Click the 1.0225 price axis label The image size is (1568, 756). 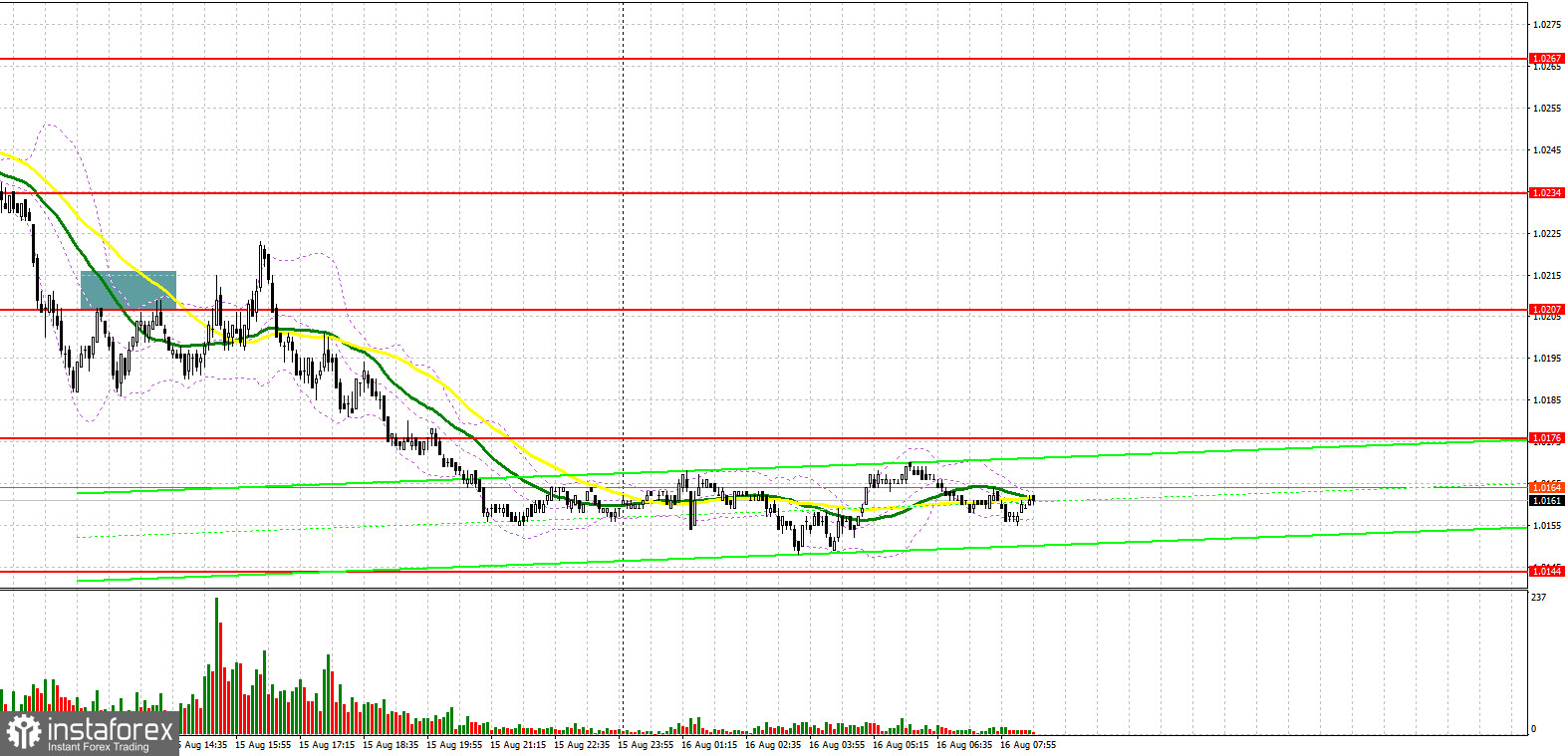click(1547, 234)
